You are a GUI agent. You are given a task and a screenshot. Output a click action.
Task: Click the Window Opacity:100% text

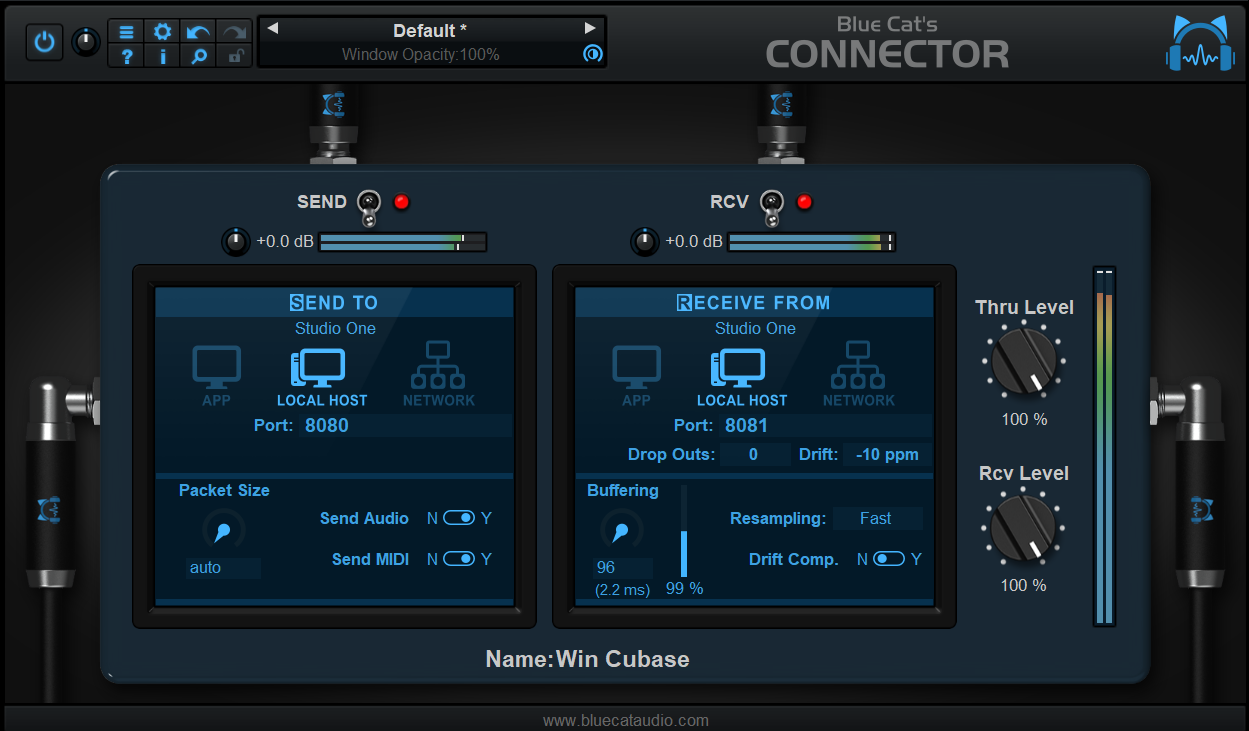[421, 55]
